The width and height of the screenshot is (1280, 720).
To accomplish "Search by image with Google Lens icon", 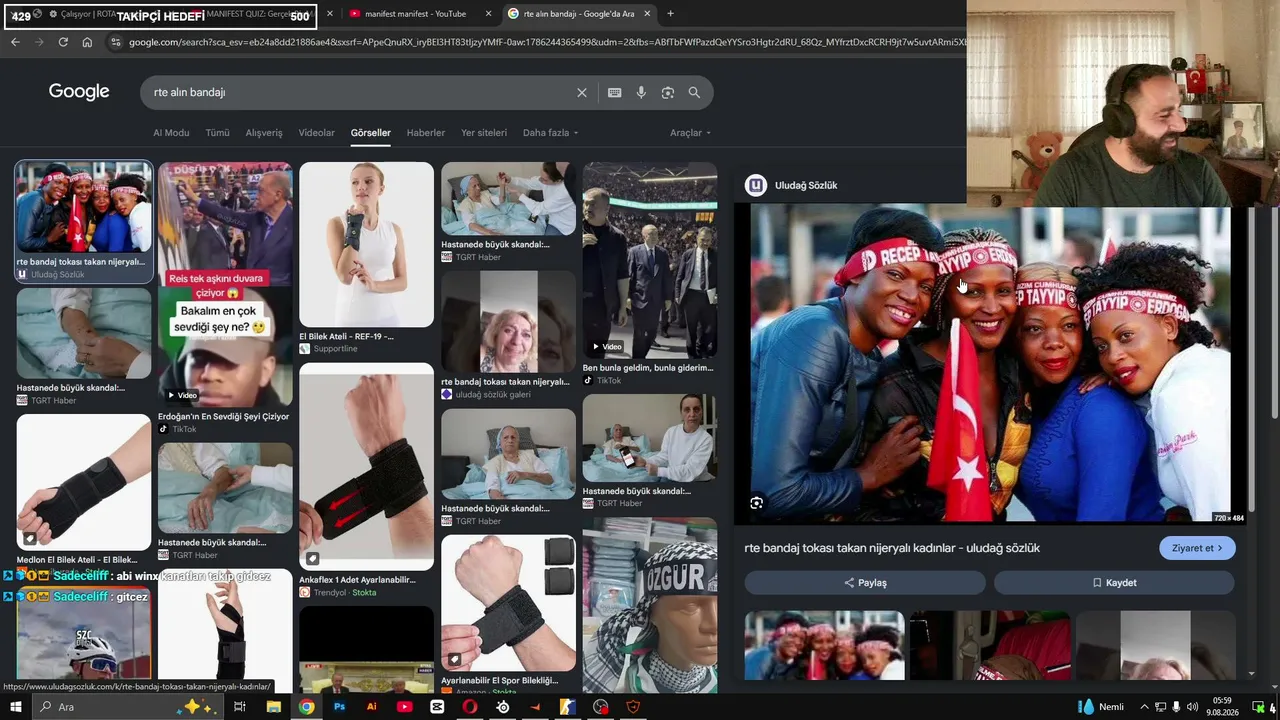I will (668, 93).
